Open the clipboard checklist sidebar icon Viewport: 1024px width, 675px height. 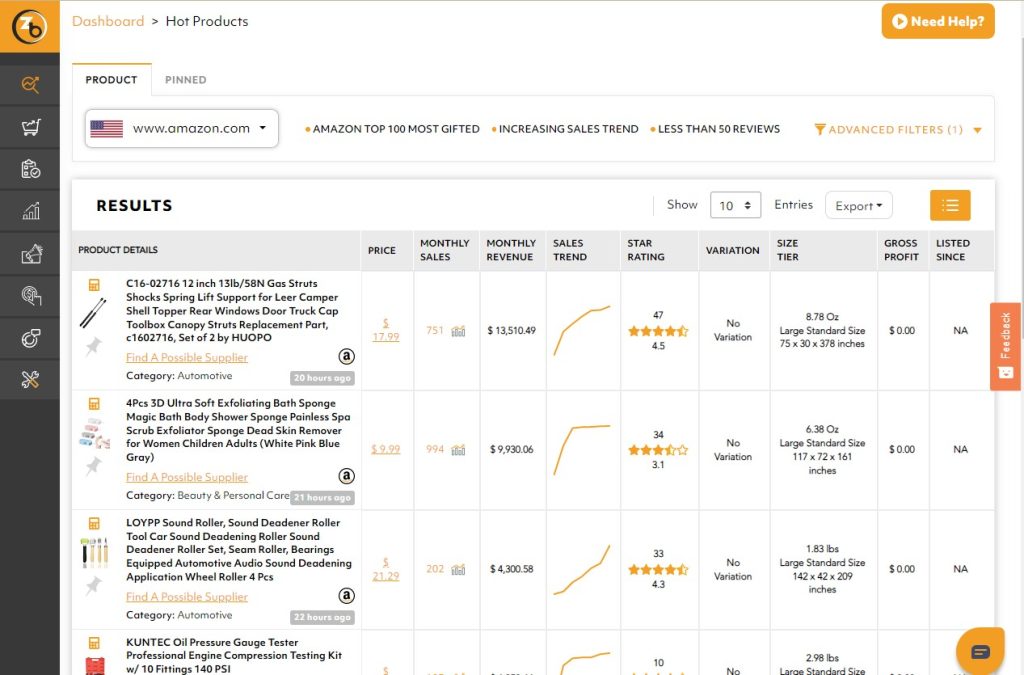tap(30, 169)
